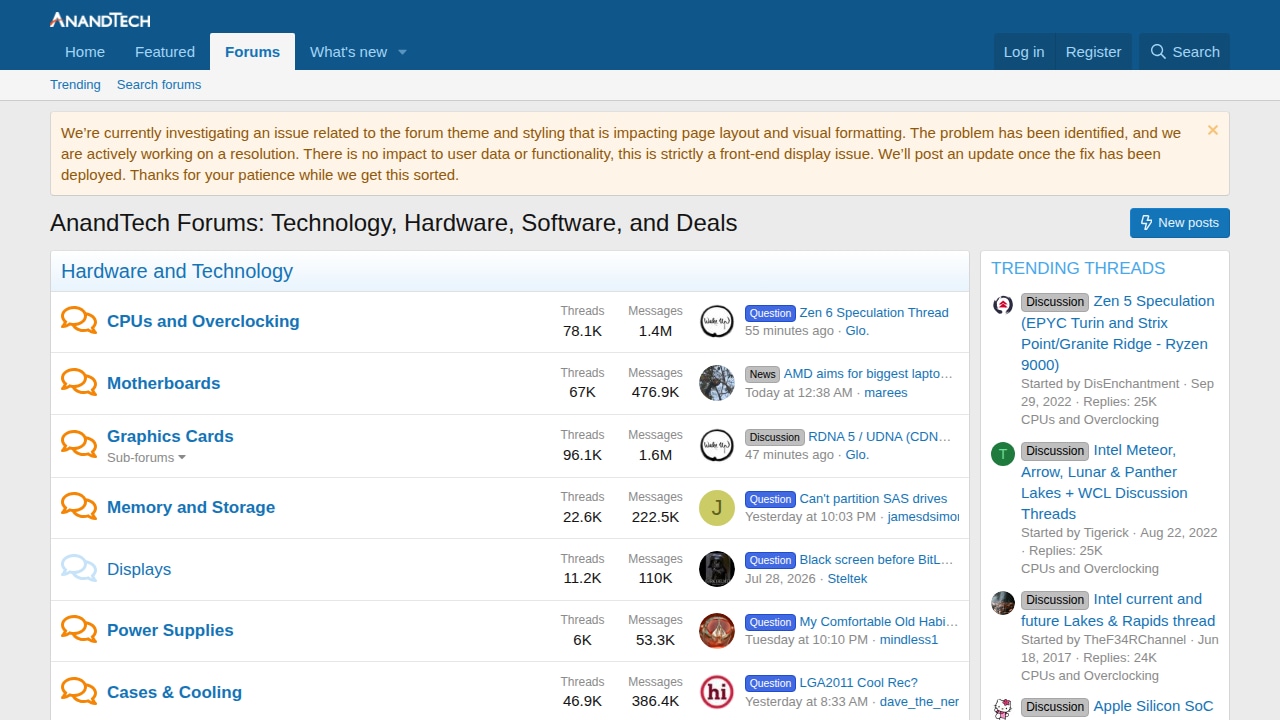The image size is (1280, 720).
Task: Open the Trending Threads heading link
Action: [1078, 268]
